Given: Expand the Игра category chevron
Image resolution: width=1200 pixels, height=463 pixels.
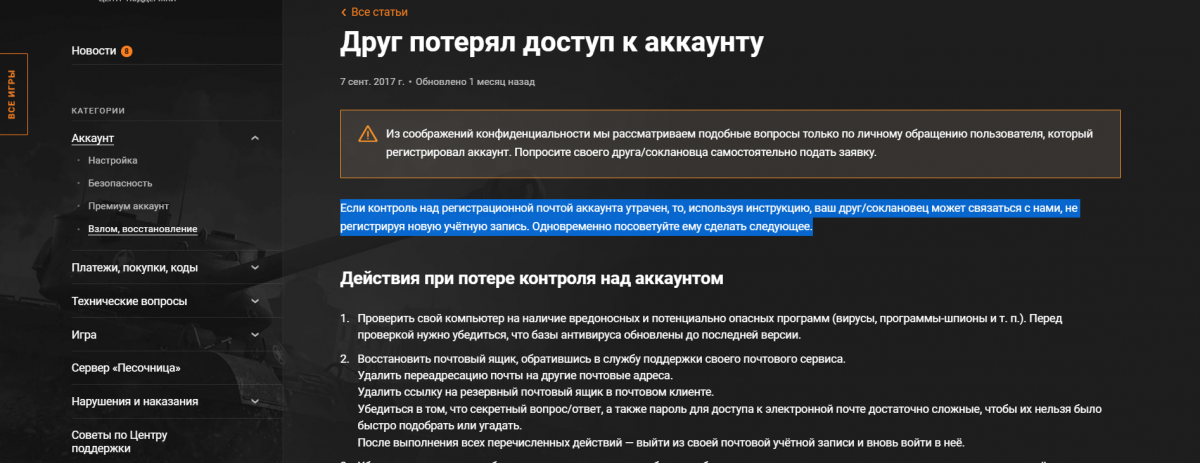Looking at the screenshot, I should [x=255, y=335].
